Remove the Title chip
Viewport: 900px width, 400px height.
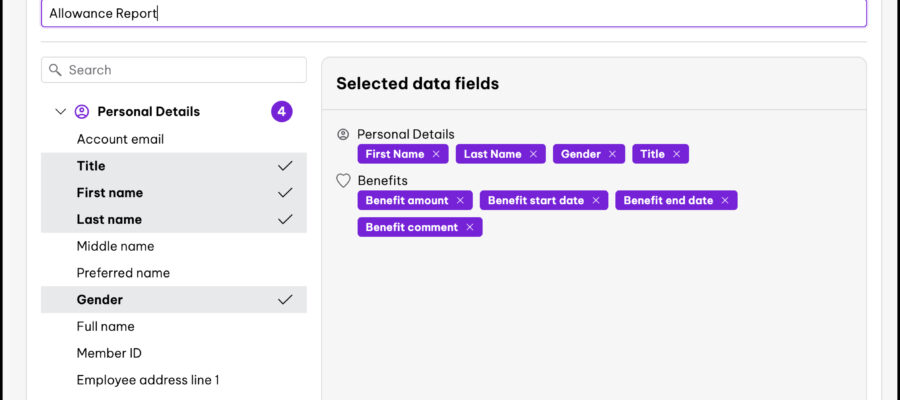pyautogui.click(x=676, y=154)
